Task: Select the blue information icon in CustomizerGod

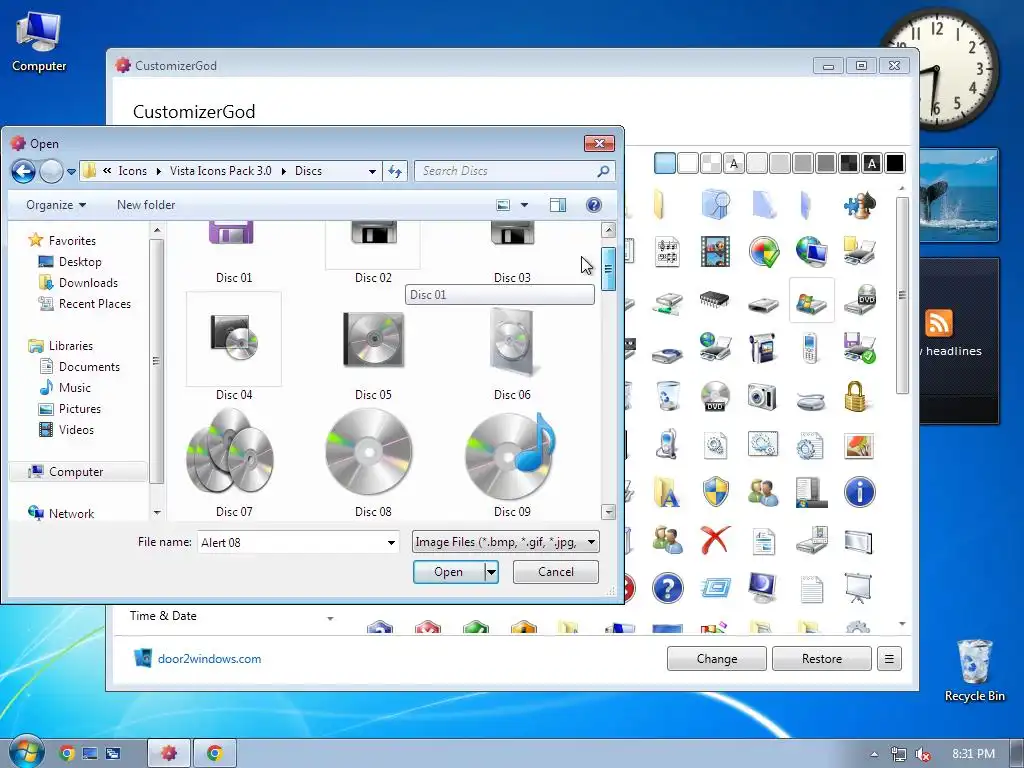Action: [x=859, y=492]
